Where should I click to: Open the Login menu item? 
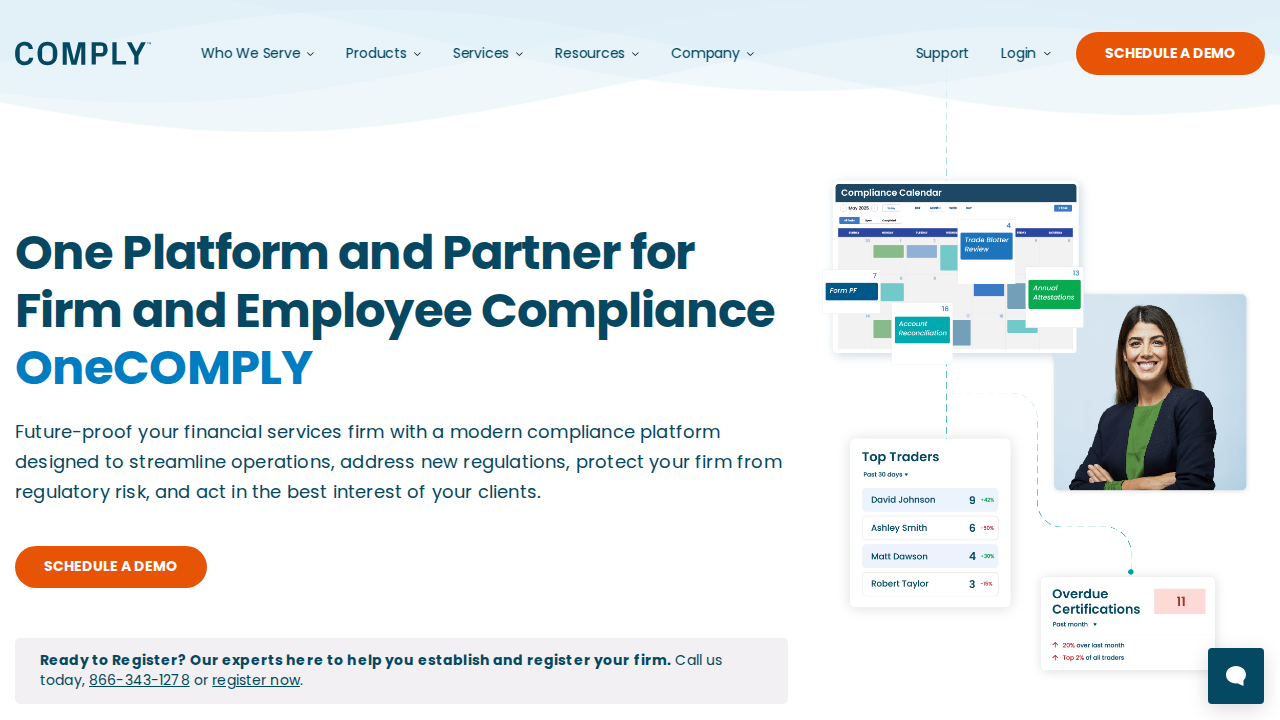(1018, 53)
